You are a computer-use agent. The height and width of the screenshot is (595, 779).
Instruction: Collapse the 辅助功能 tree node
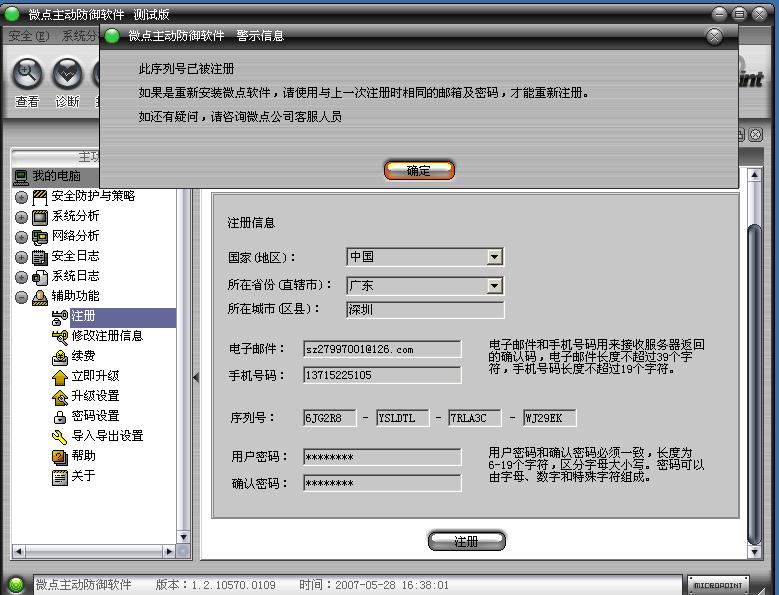21,297
